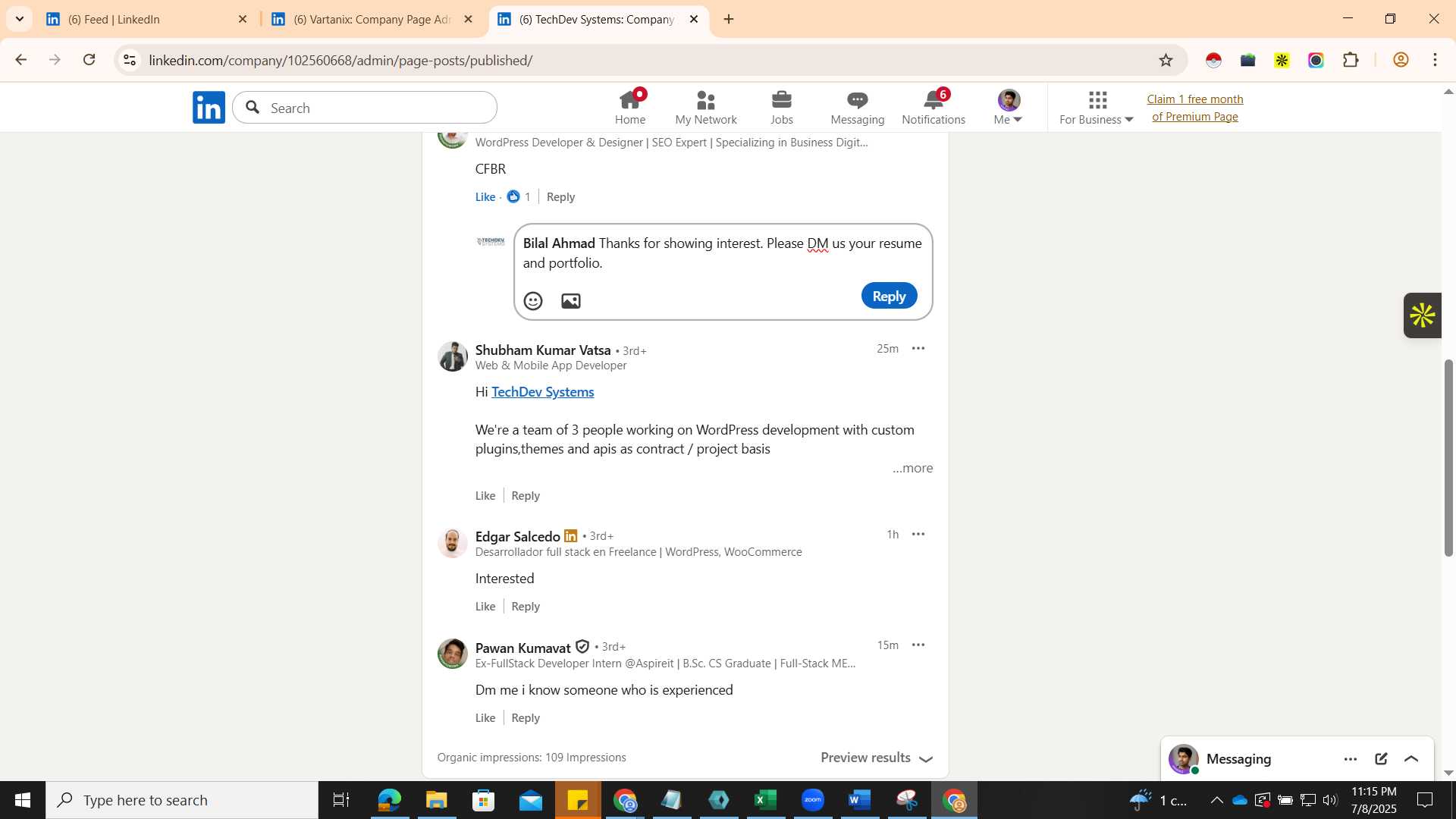Reply to the CFBR comment
Image resolution: width=1456 pixels, height=819 pixels.
(560, 196)
